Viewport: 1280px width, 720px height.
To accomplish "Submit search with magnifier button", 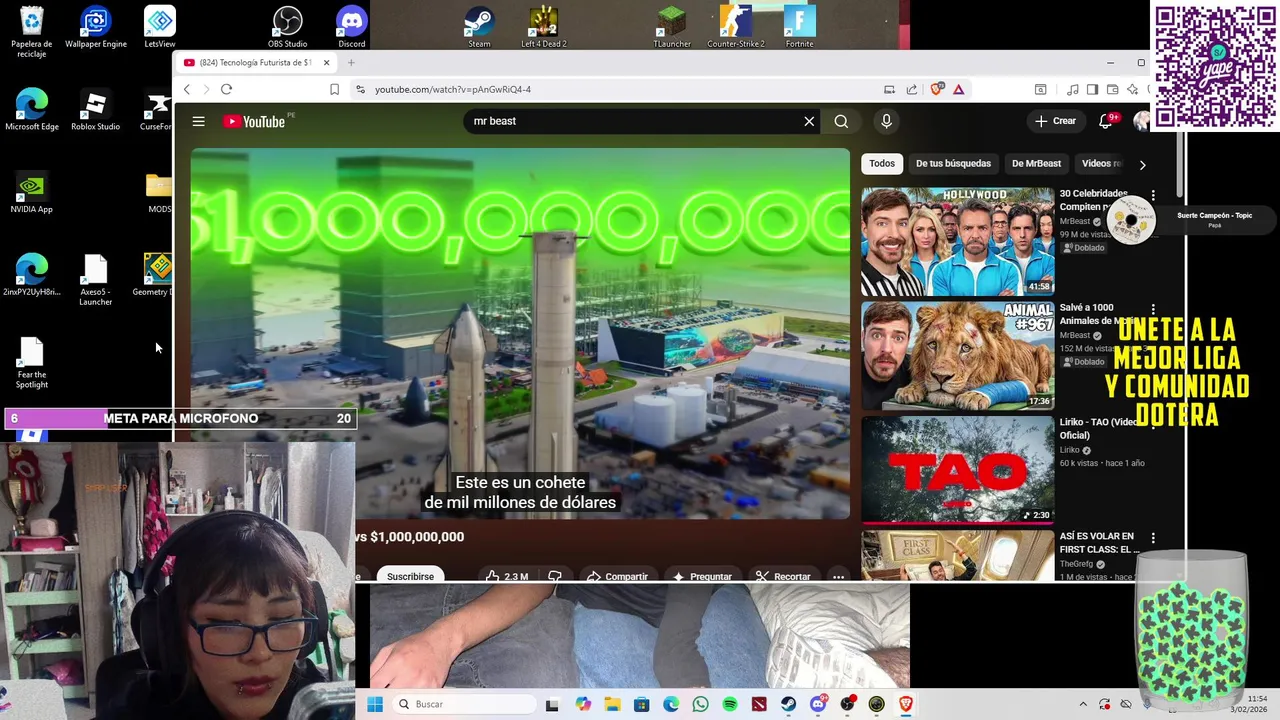I will 841,121.
